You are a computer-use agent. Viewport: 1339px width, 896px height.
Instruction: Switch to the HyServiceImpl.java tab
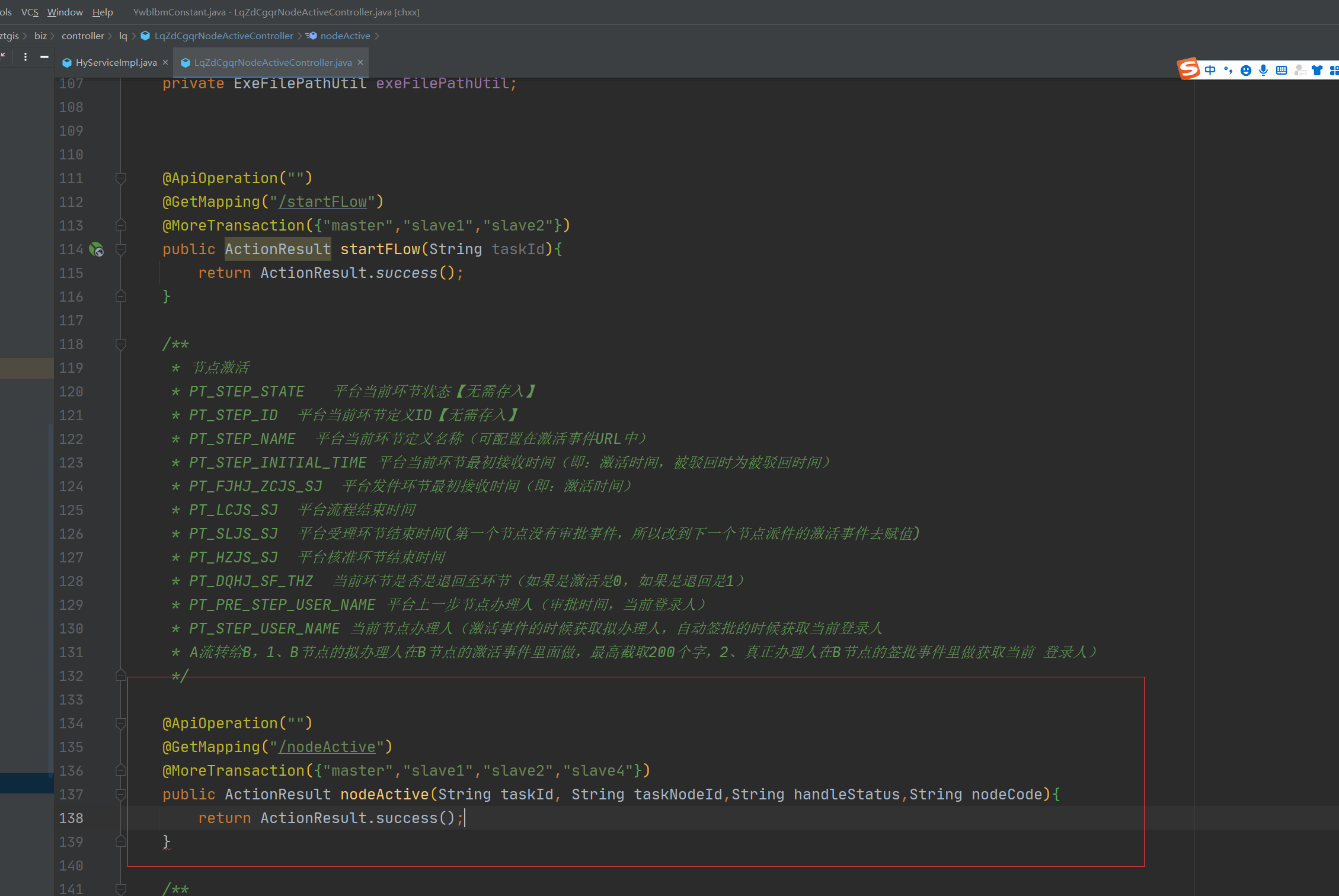pos(116,62)
